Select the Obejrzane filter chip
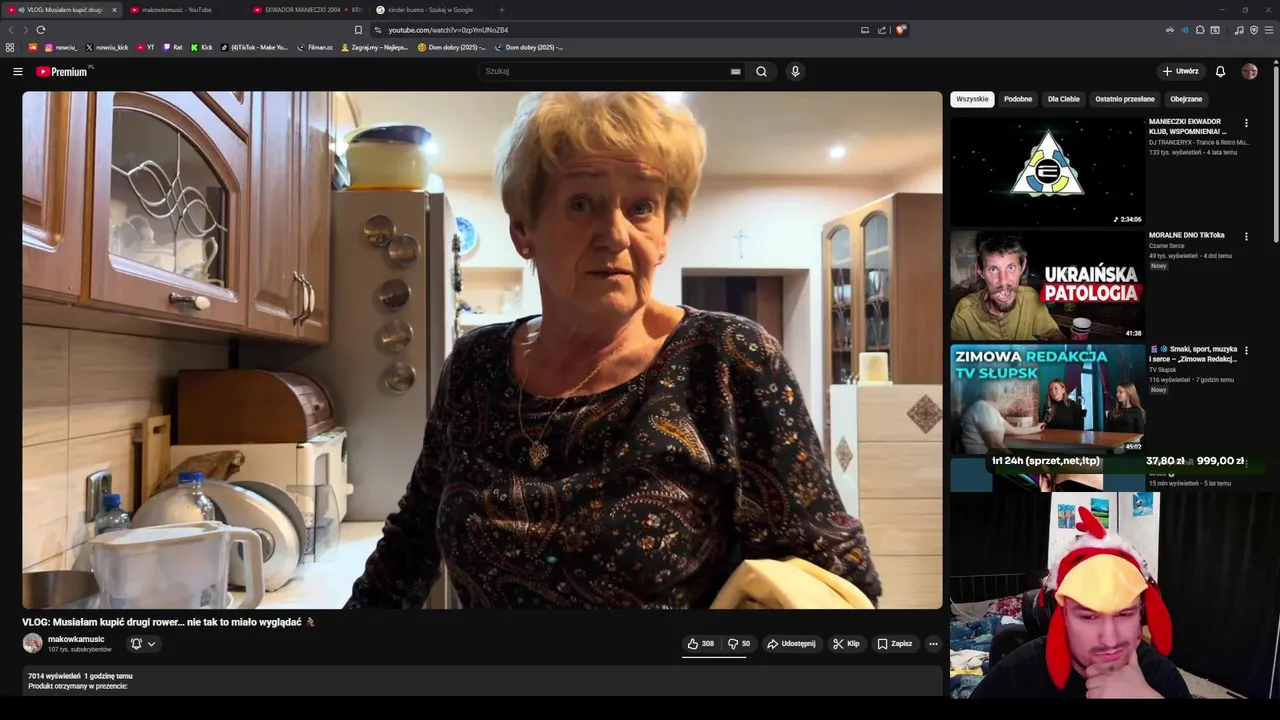This screenshot has width=1280, height=720. click(x=1187, y=99)
